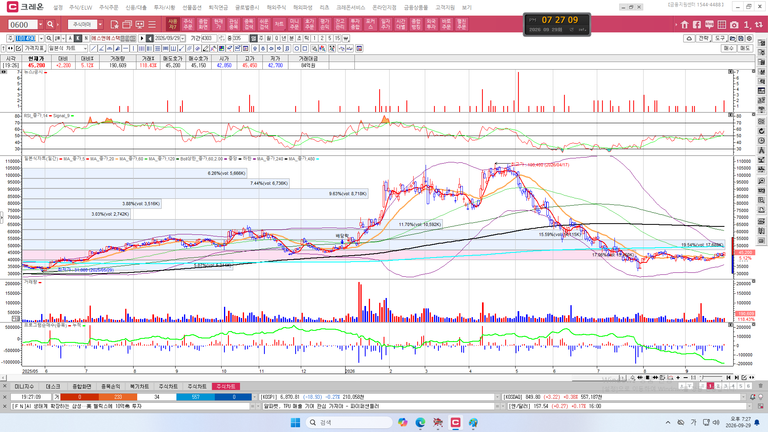Open the Facebook icon in the red toolbar

tap(697, 24)
